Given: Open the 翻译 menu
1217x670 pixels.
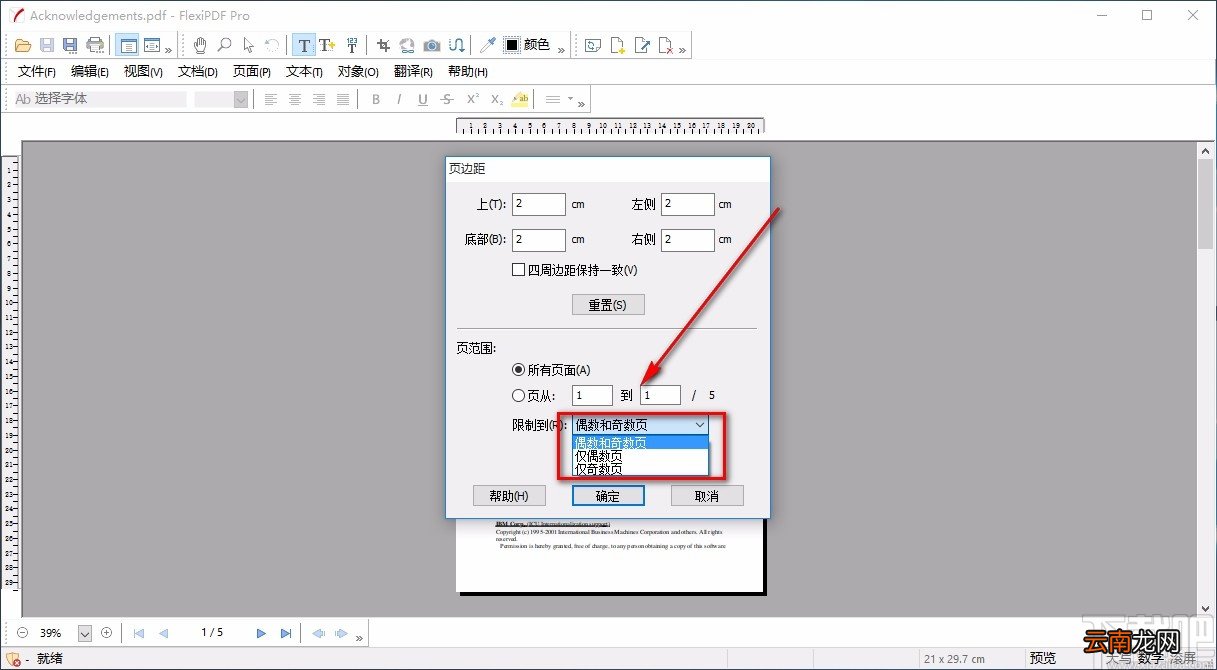Looking at the screenshot, I should tap(413, 72).
